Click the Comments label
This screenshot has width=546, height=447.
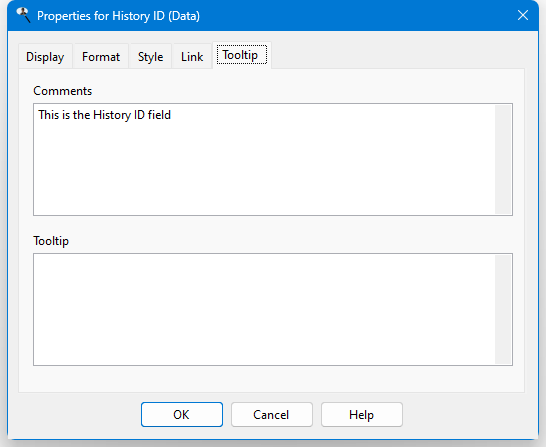click(63, 91)
